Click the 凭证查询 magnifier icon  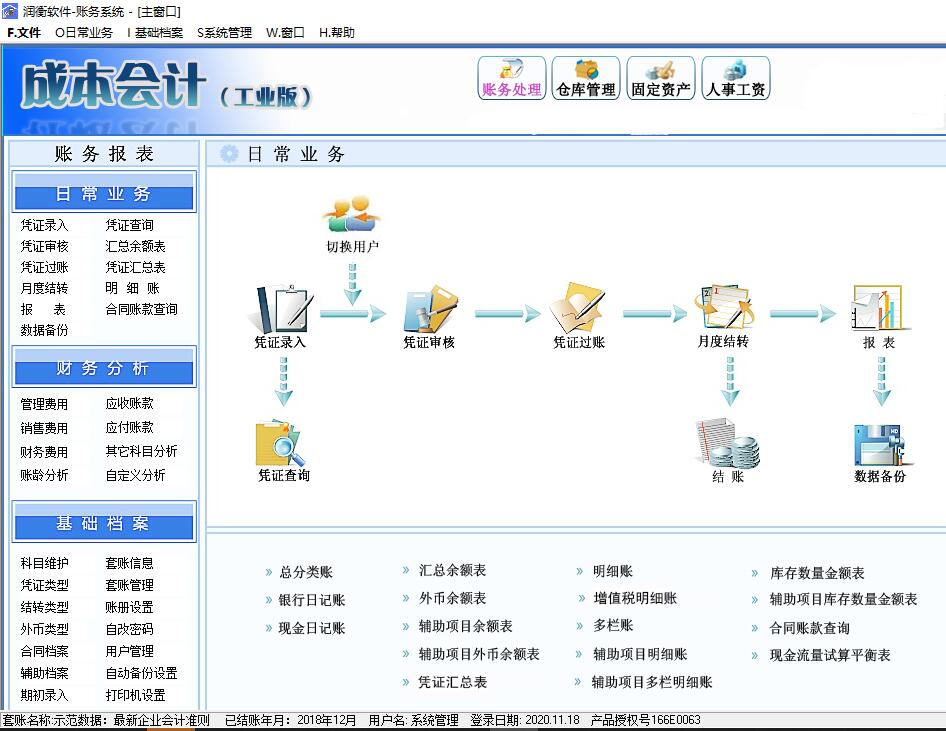click(x=281, y=443)
